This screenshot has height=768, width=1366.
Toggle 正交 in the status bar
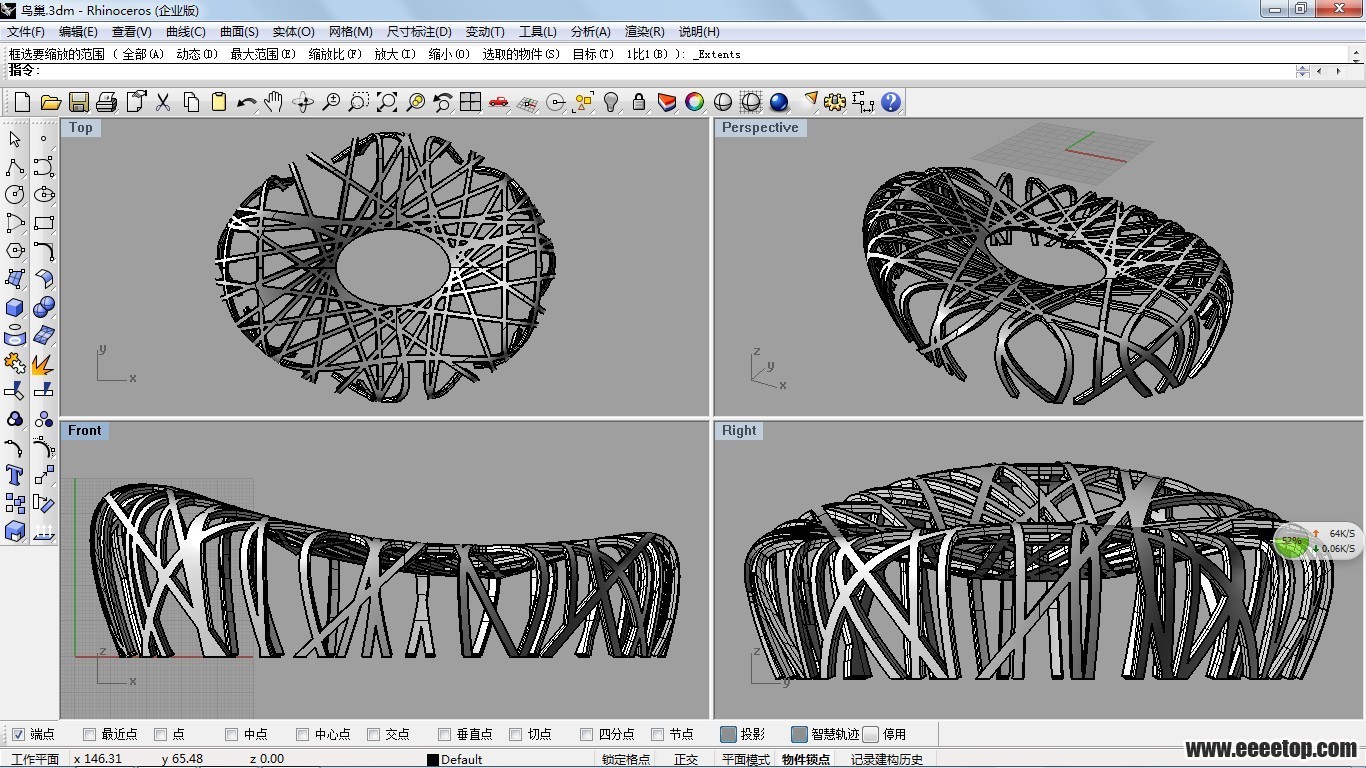tap(686, 759)
